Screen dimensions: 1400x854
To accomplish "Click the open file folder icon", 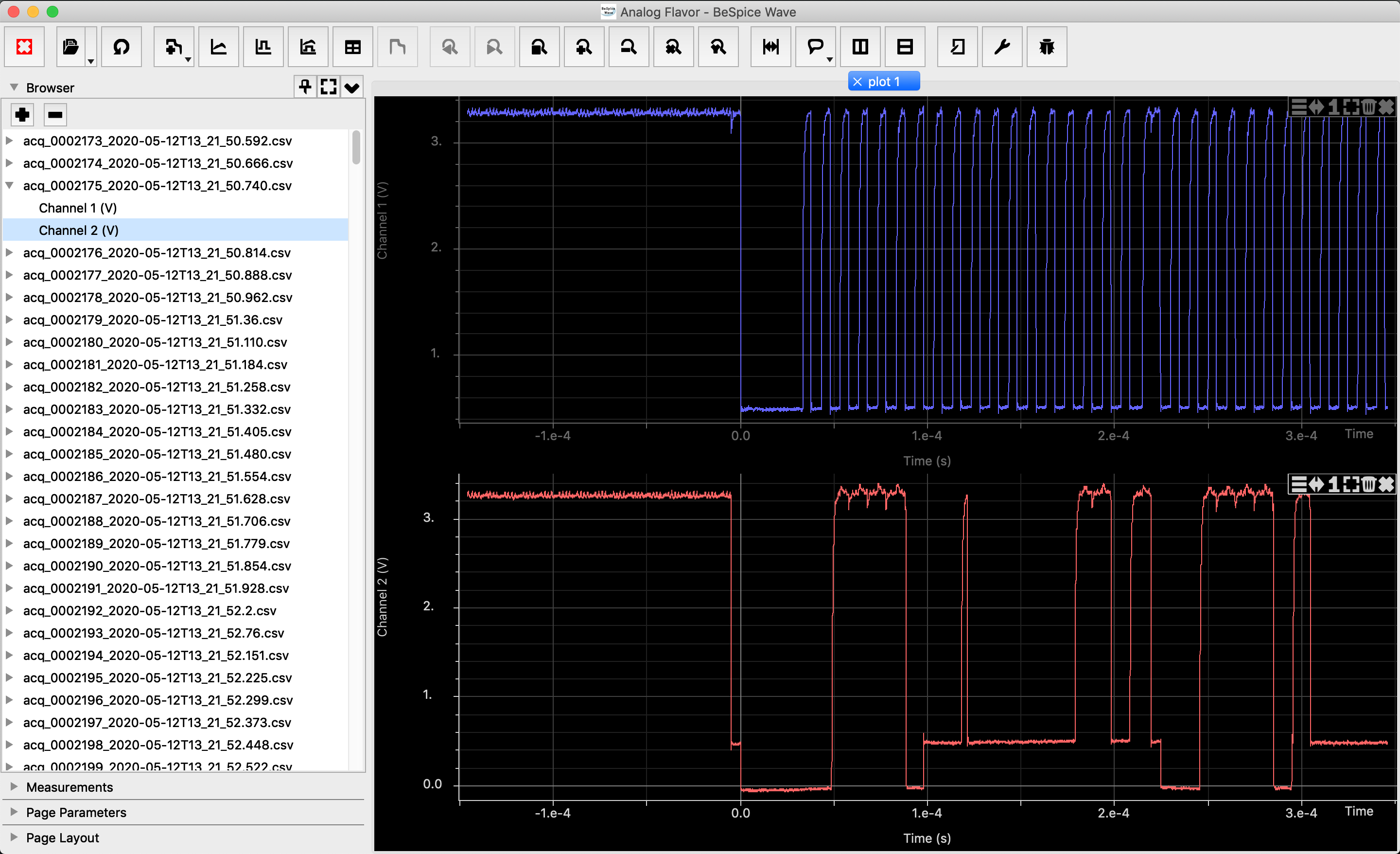I will click(x=71, y=47).
